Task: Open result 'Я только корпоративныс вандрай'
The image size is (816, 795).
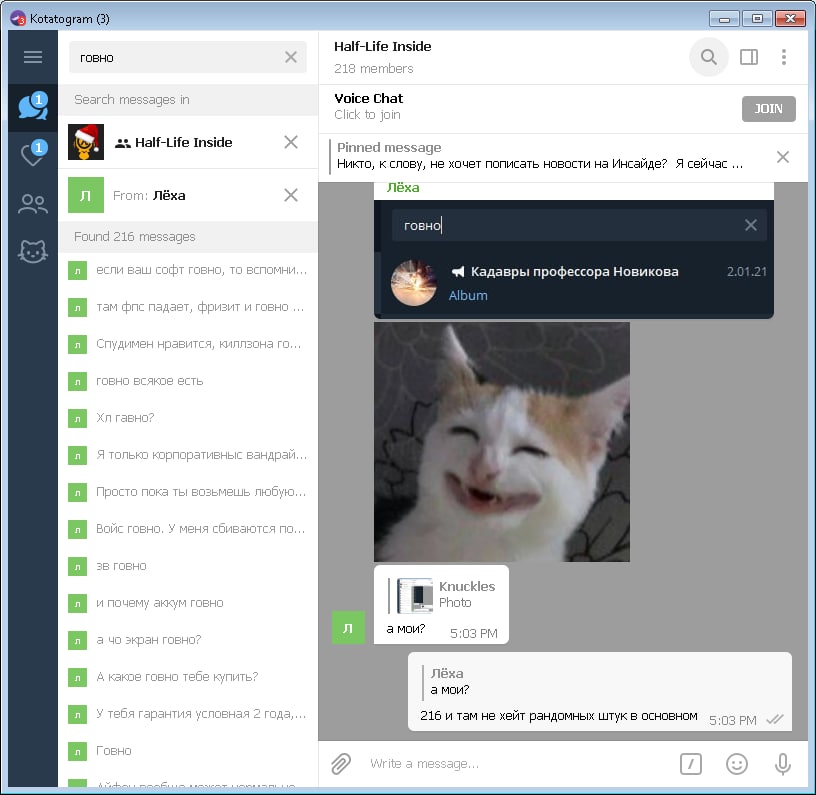Action: (188, 455)
